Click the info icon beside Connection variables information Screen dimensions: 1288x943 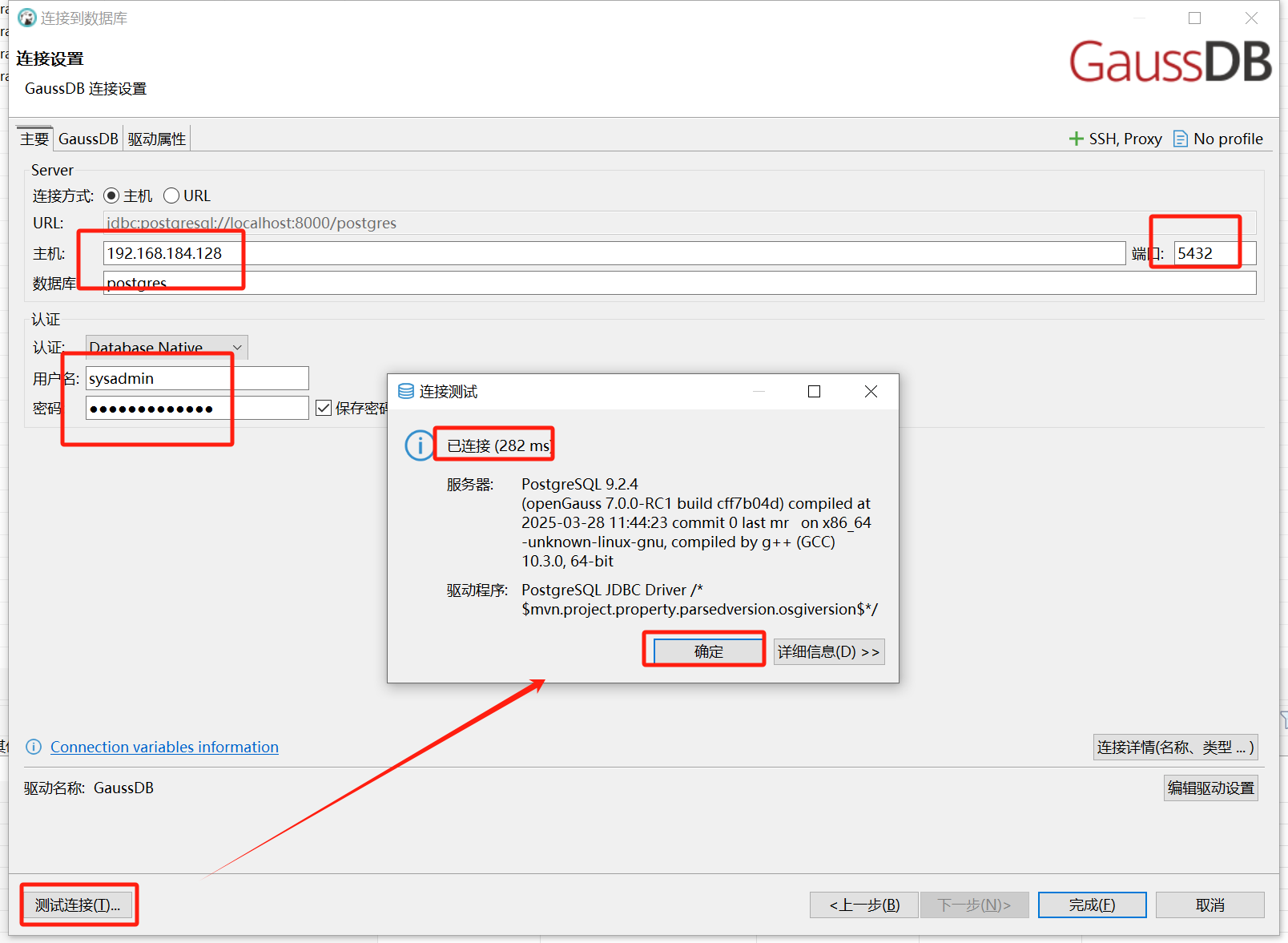pos(34,747)
